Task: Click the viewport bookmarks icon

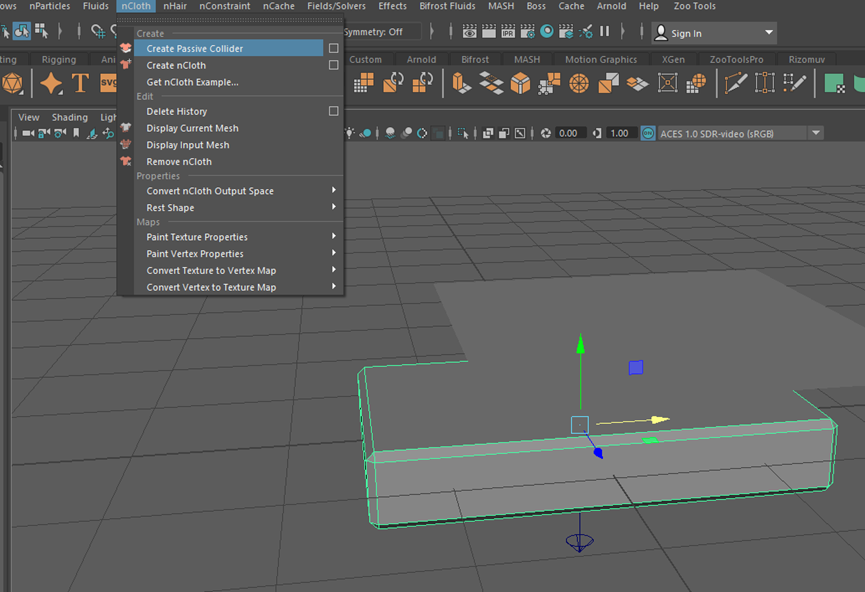Action: [x=76, y=133]
